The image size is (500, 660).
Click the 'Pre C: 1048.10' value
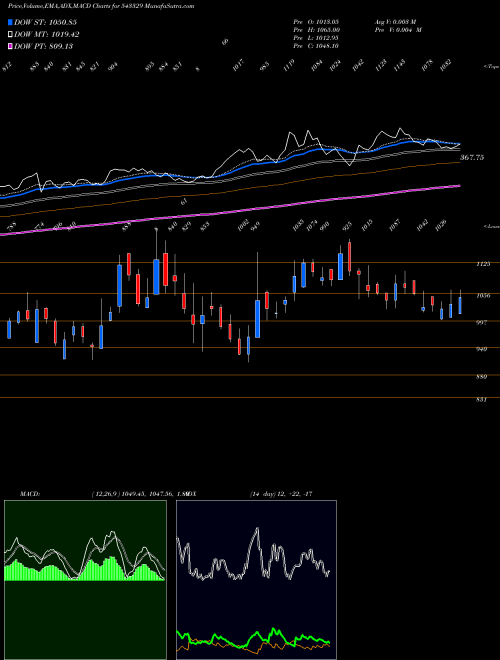tap(316, 46)
